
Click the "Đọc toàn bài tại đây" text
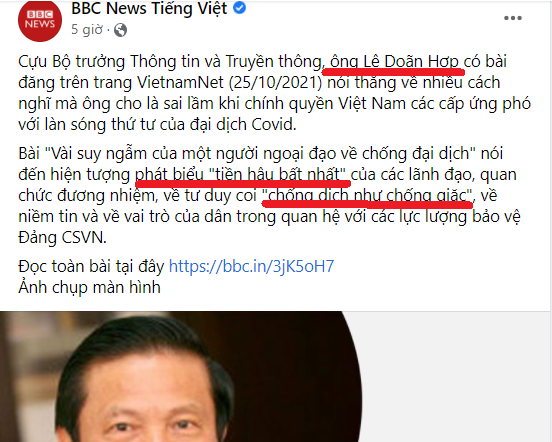pyautogui.click(x=91, y=266)
